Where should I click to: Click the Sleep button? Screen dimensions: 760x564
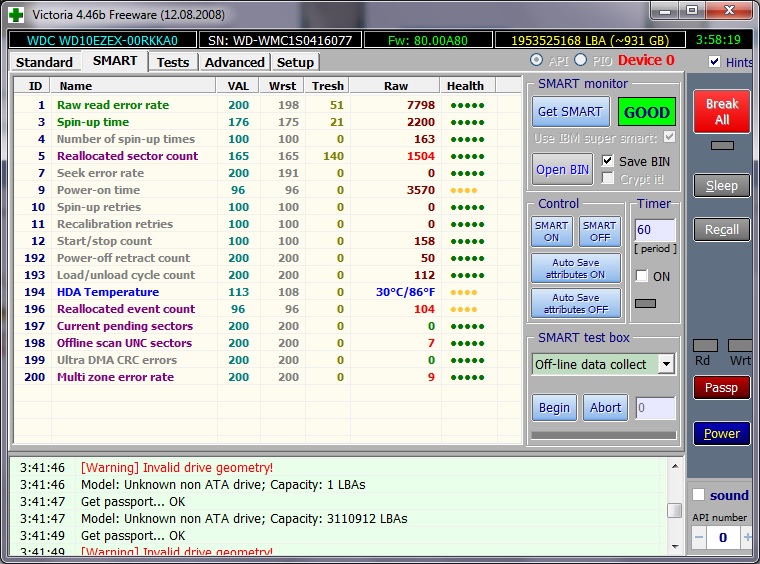pyautogui.click(x=722, y=186)
